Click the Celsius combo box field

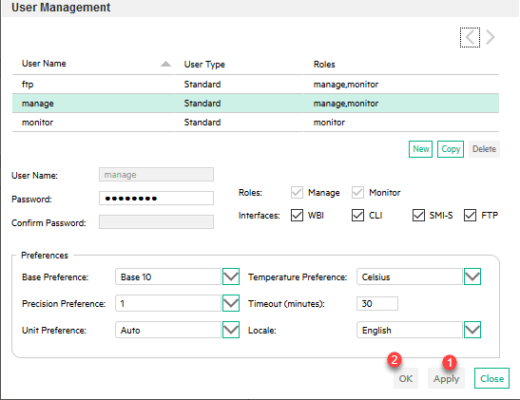(x=410, y=277)
